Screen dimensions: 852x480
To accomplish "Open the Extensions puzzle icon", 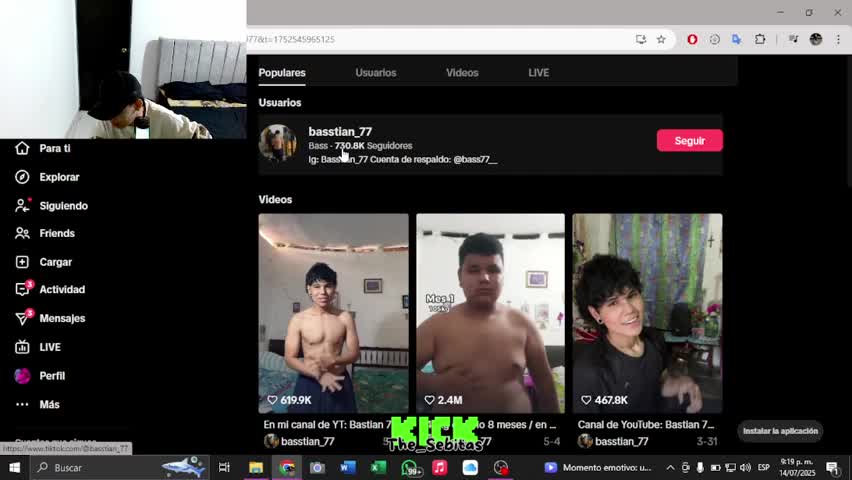I will click(760, 39).
